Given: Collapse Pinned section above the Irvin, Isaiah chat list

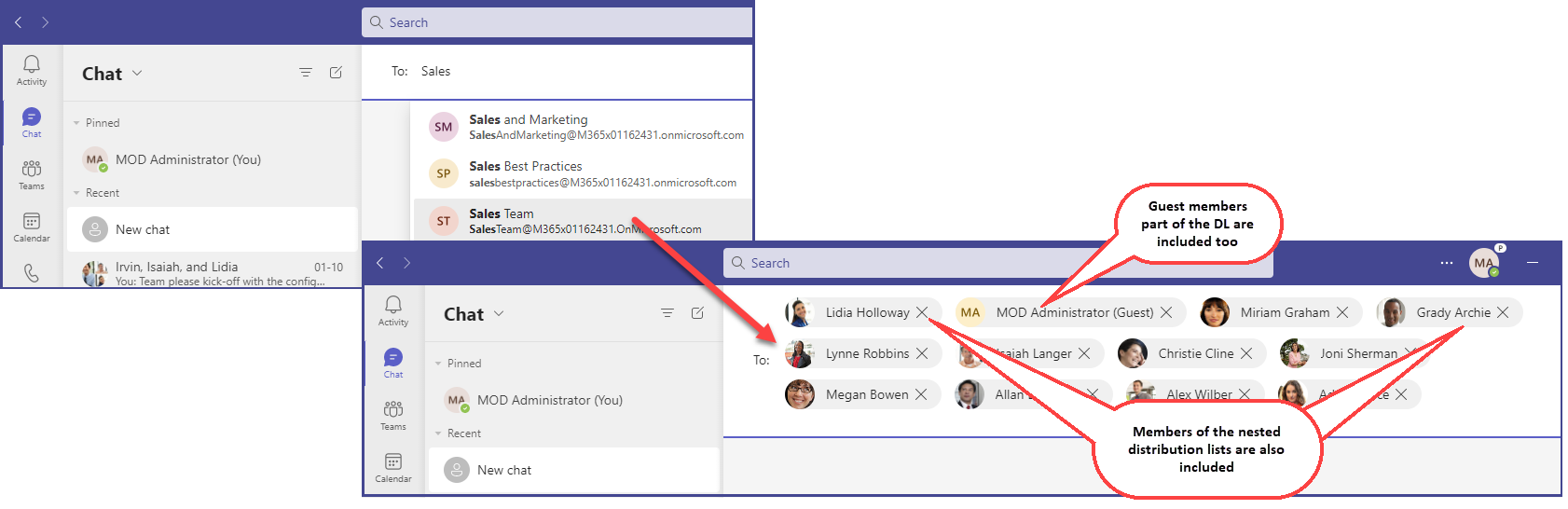Looking at the screenshot, I should [x=76, y=123].
